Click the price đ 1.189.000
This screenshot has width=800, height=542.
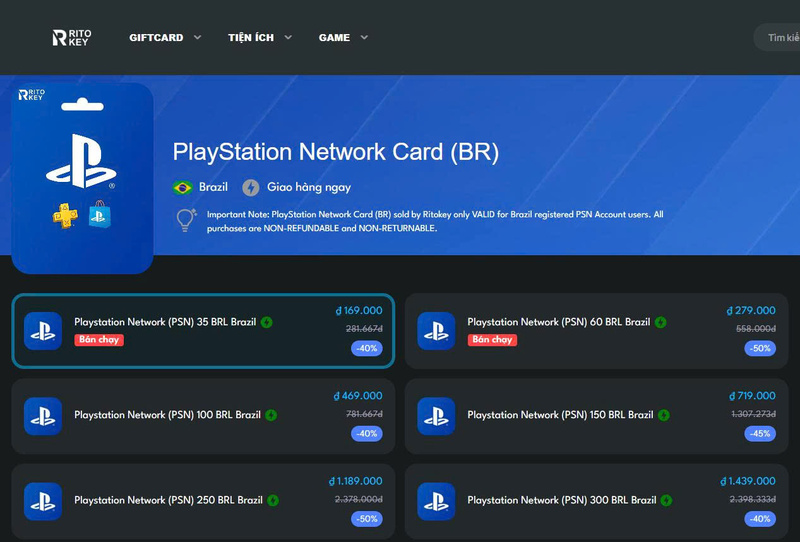point(356,481)
